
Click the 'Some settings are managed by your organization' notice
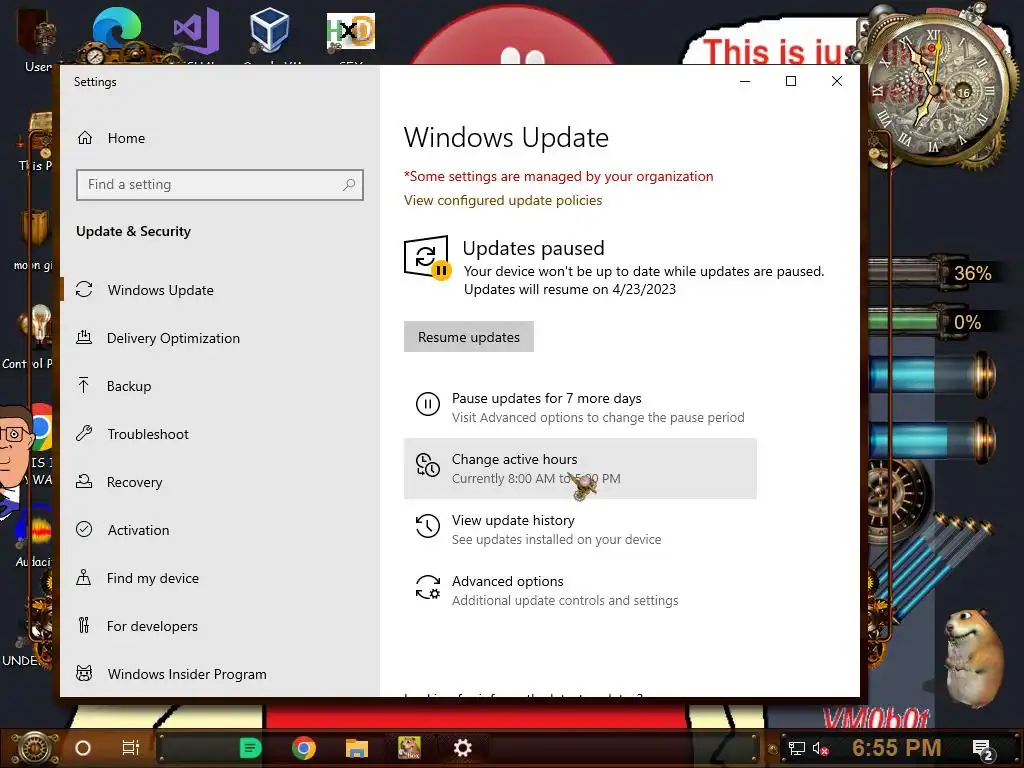click(x=558, y=176)
